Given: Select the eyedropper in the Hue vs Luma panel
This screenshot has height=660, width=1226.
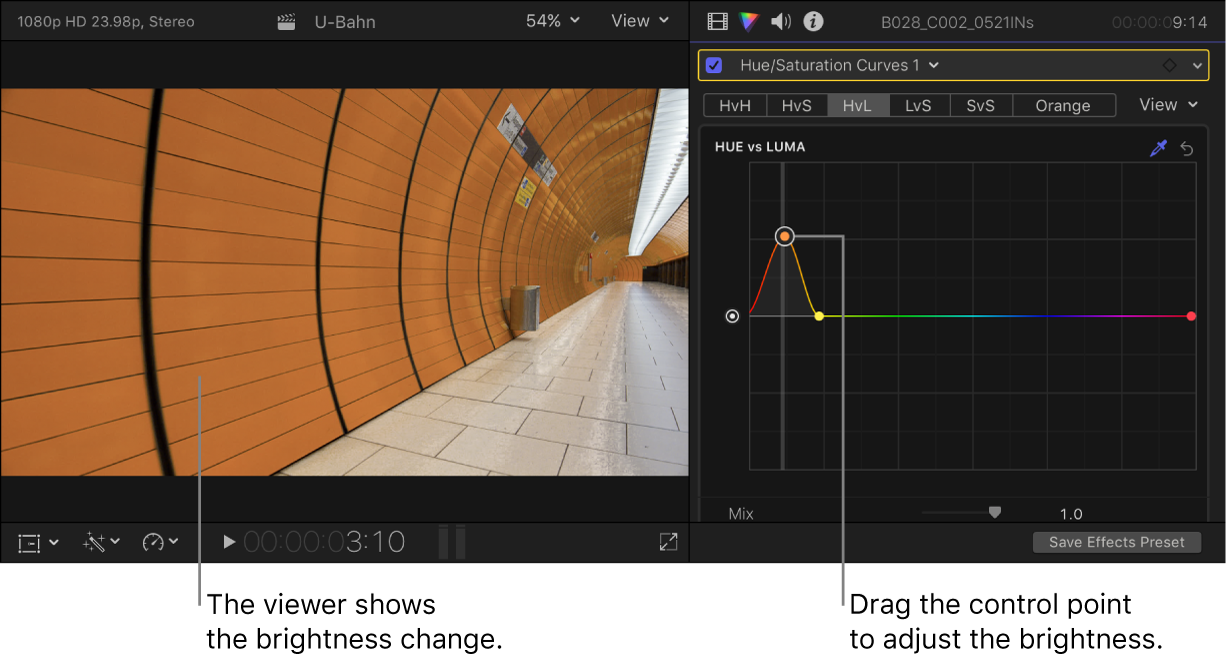Looking at the screenshot, I should (x=1158, y=148).
